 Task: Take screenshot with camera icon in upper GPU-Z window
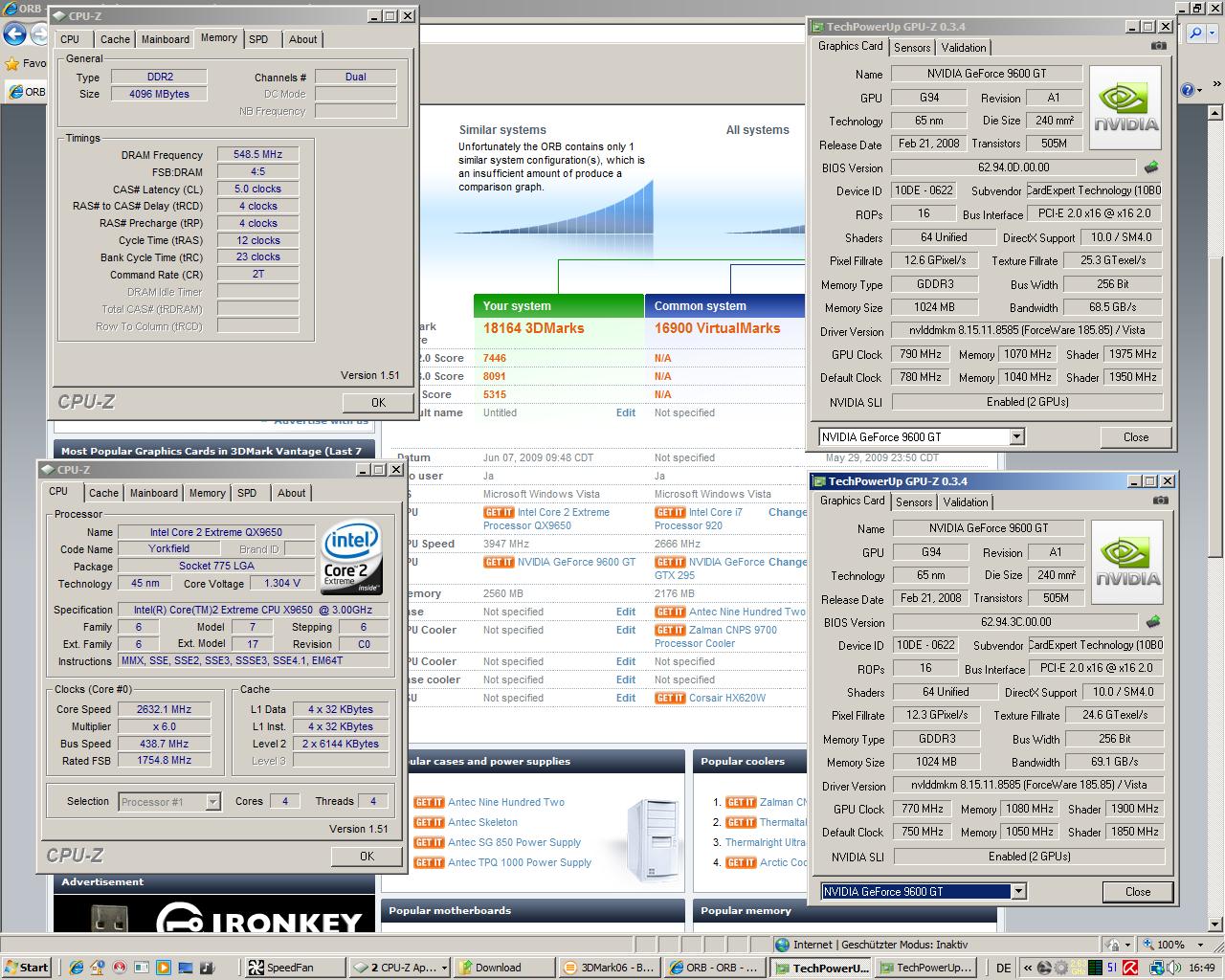click(1158, 46)
